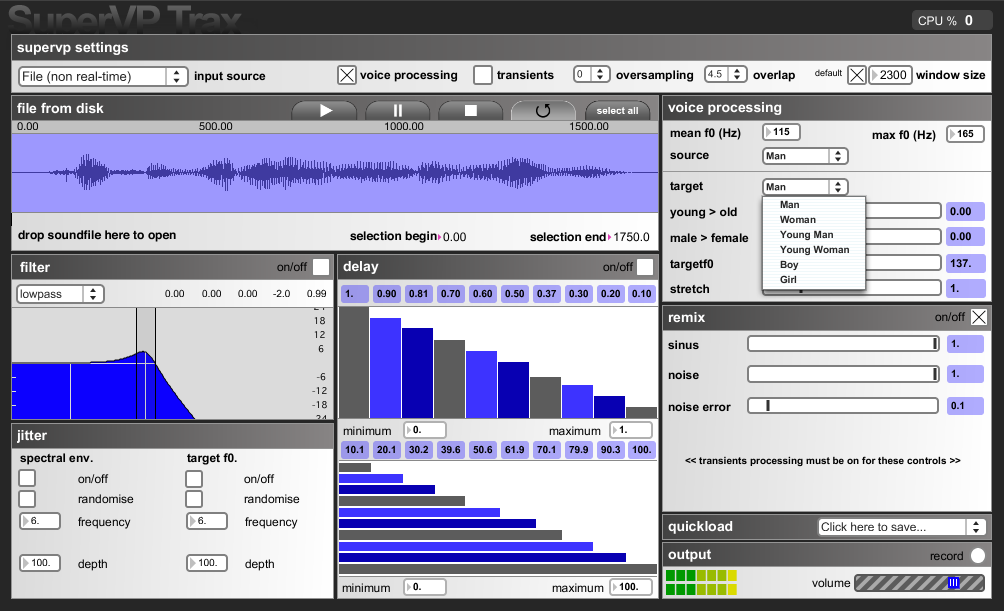Click the sinus remix slider
1004x611 pixels.
click(x=843, y=344)
